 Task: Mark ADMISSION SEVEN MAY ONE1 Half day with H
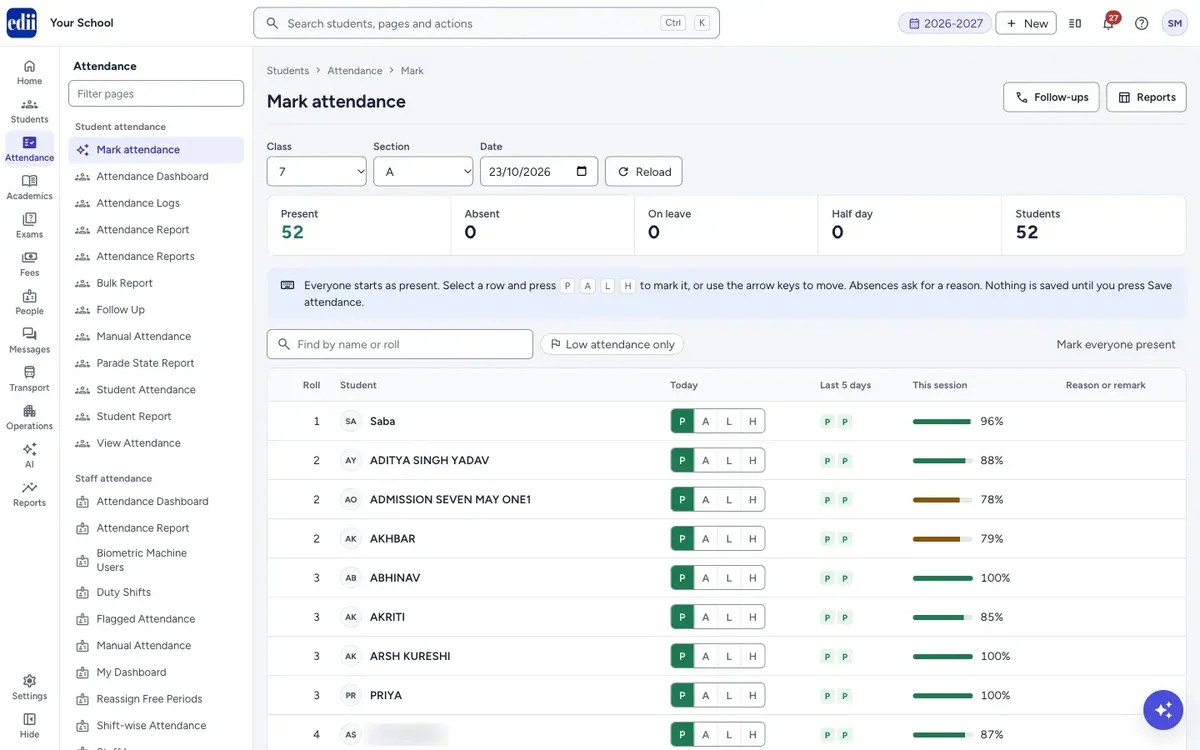coord(753,499)
